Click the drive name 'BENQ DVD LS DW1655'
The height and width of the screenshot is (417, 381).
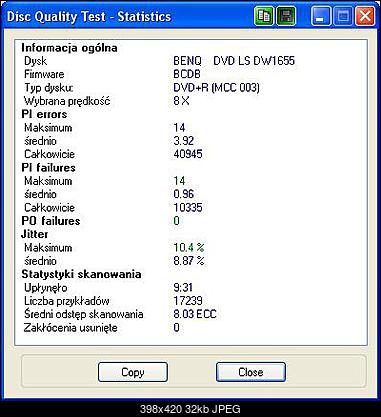pyautogui.click(x=234, y=61)
